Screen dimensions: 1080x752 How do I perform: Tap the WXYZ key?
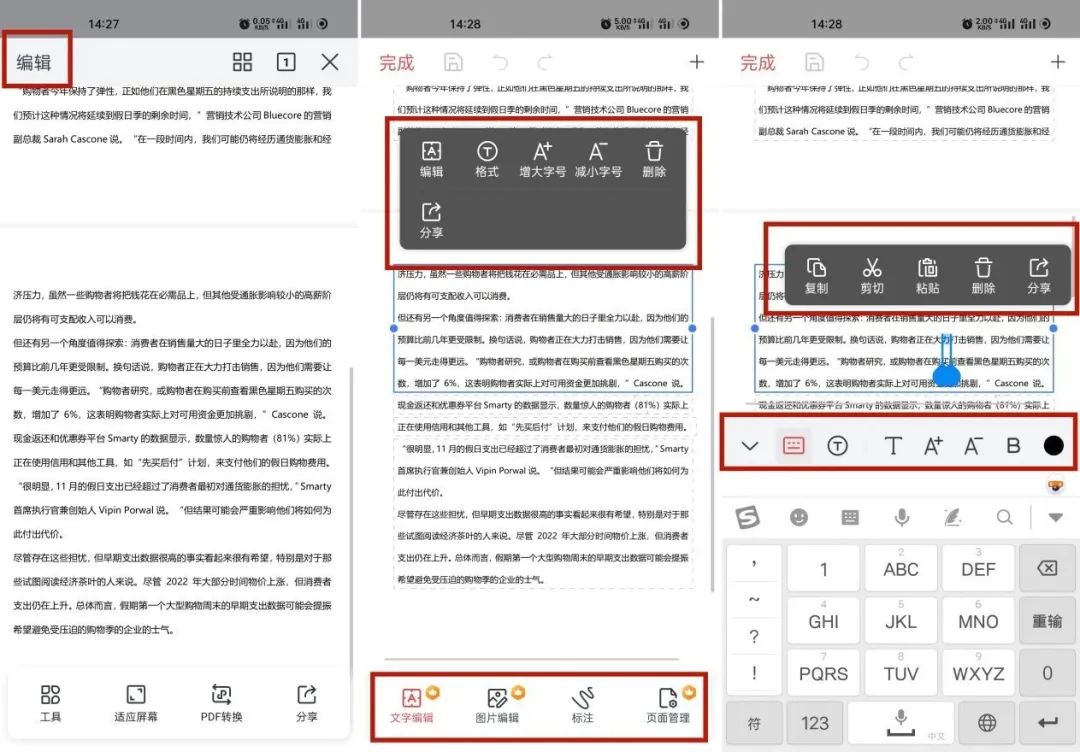coord(978,673)
